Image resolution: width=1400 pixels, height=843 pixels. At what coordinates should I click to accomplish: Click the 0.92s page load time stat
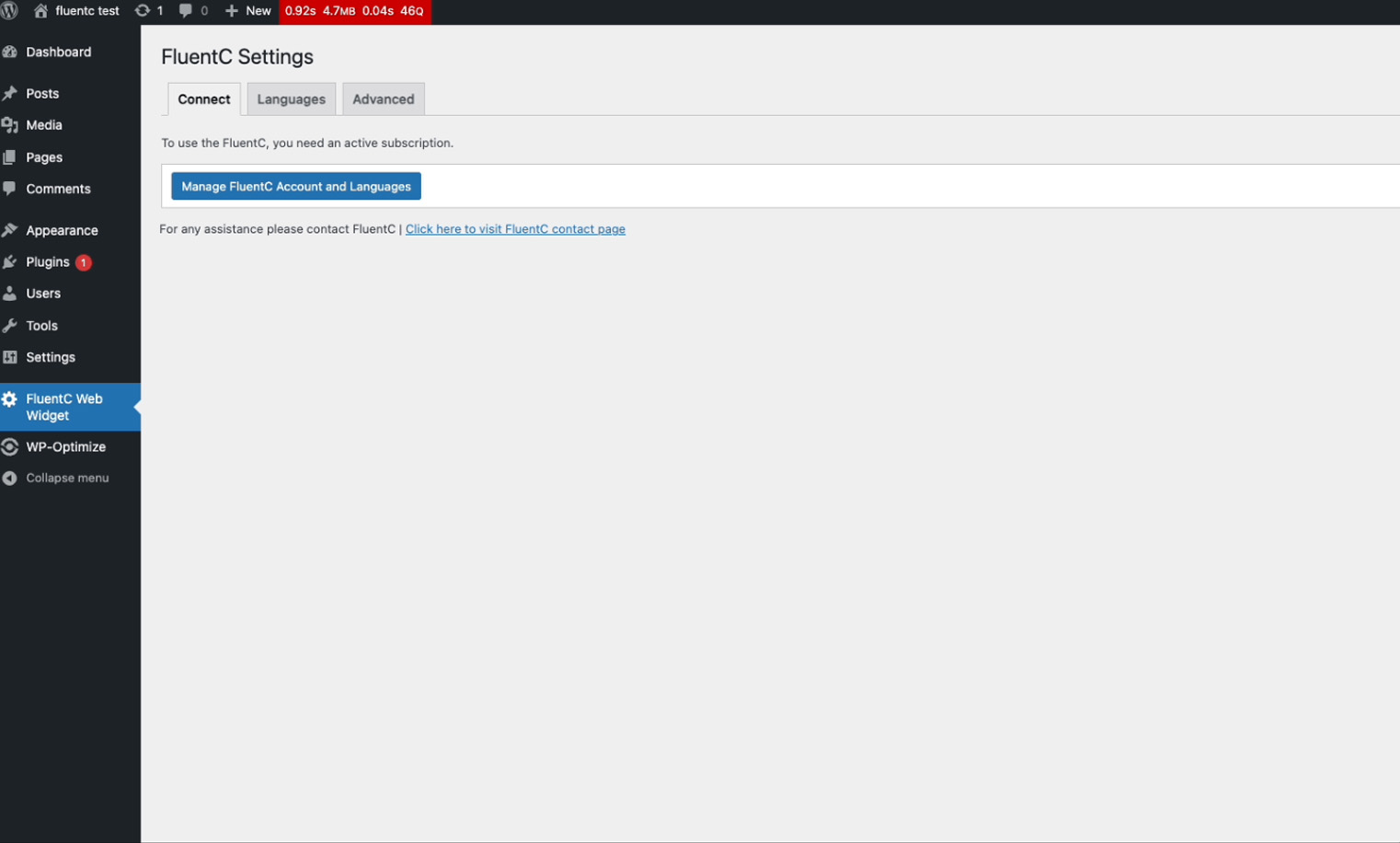tap(300, 11)
